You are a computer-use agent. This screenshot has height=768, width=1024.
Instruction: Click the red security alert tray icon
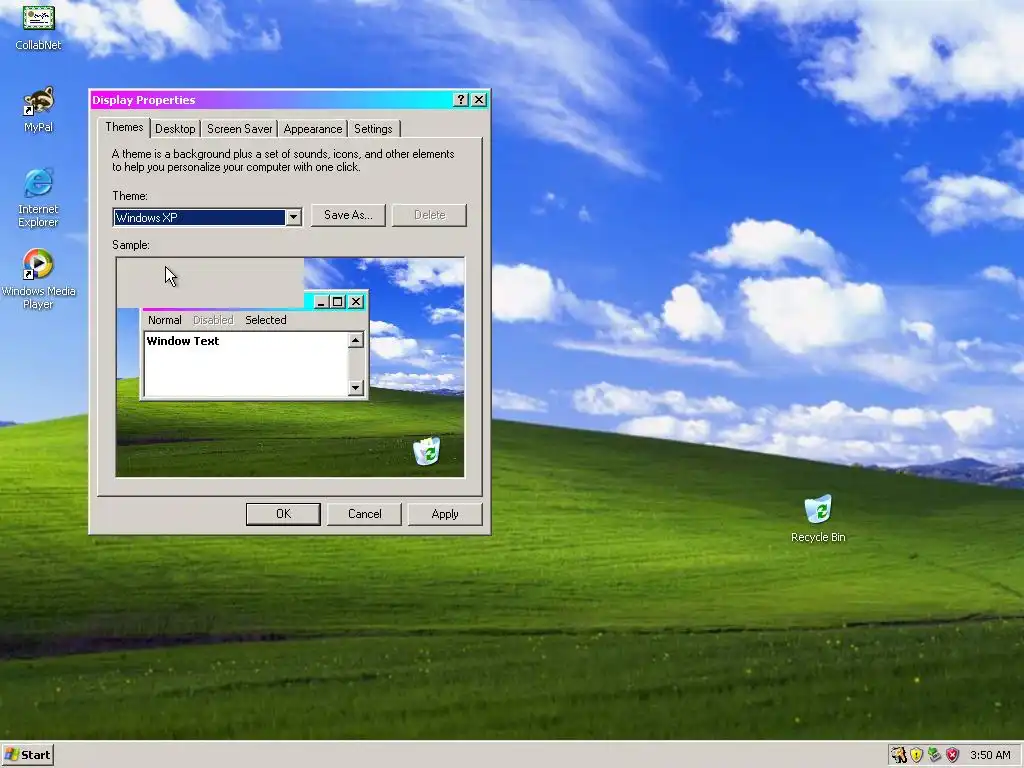[x=952, y=755]
